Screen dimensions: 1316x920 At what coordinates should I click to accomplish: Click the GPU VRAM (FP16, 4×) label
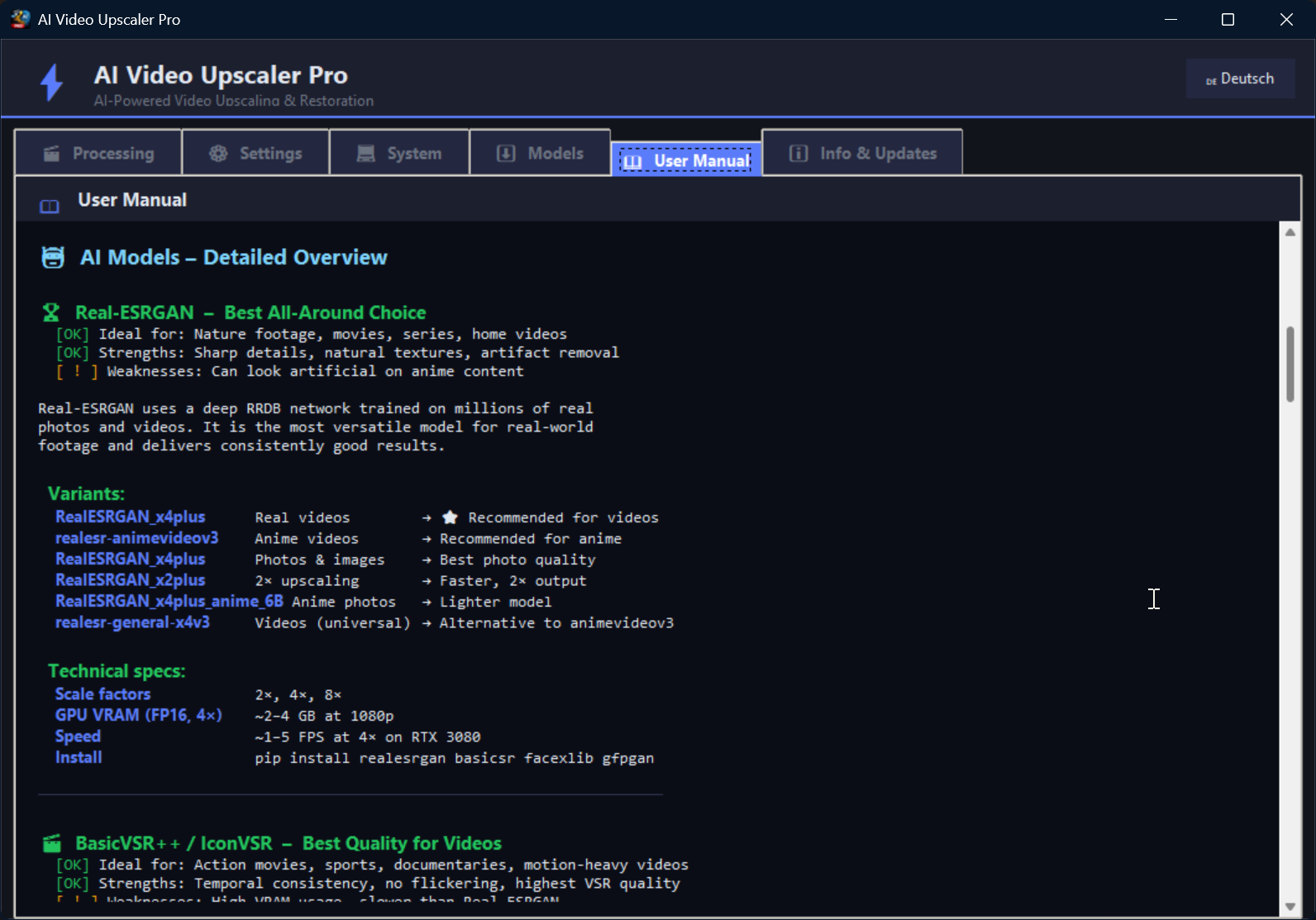point(138,715)
